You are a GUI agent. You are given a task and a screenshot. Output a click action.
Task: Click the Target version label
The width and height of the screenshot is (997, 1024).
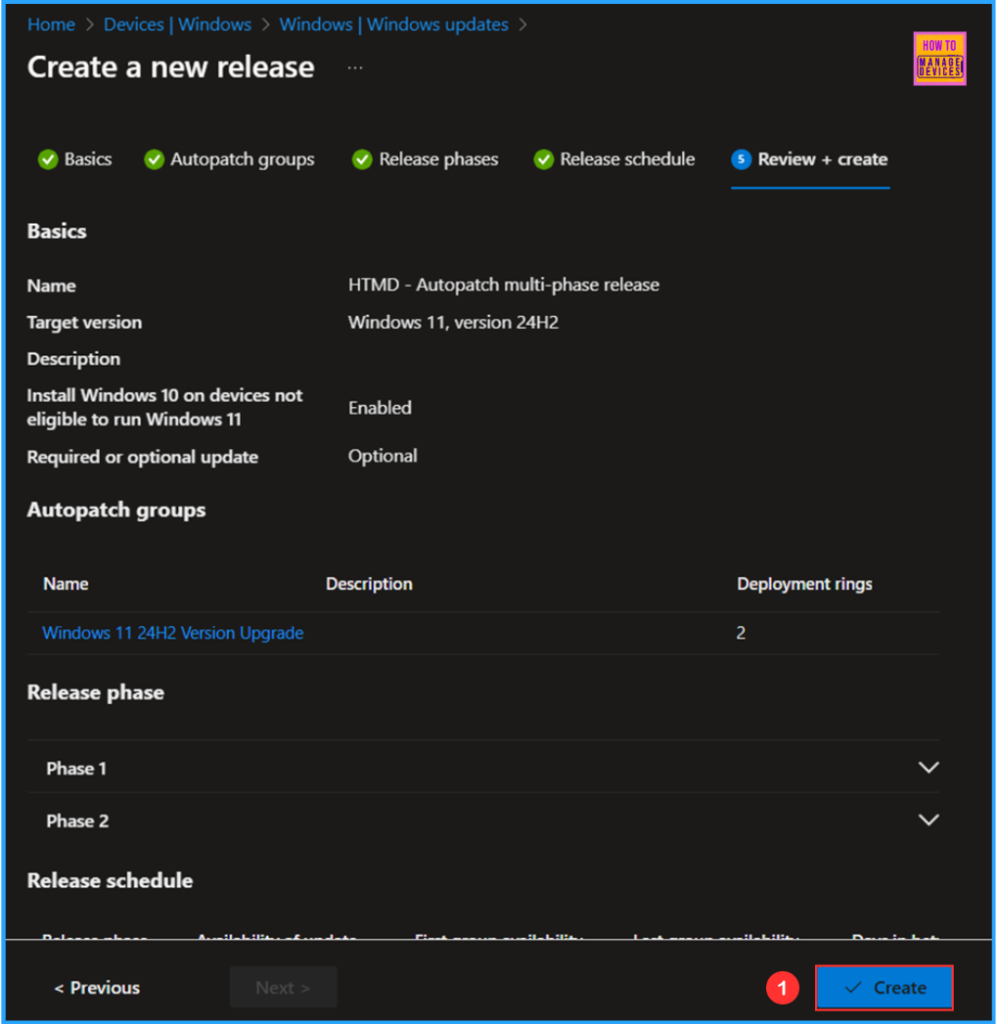(84, 322)
